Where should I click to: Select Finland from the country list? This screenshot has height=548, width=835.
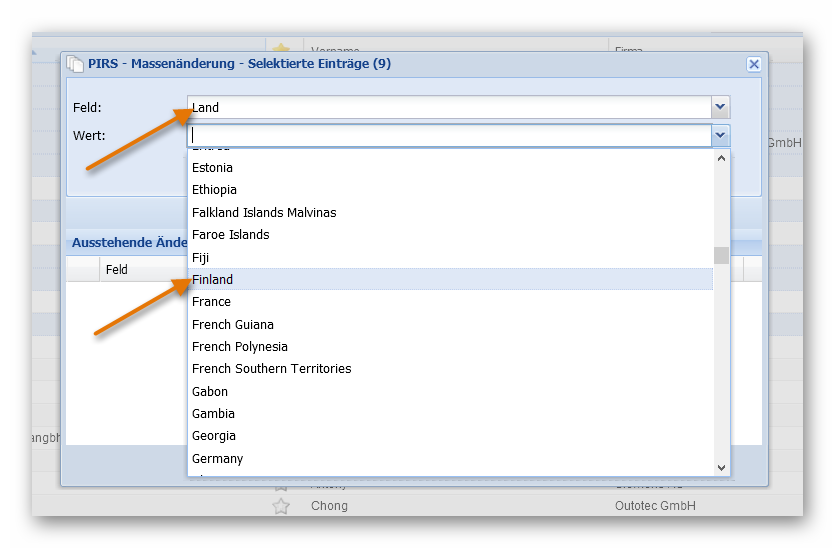coord(213,280)
